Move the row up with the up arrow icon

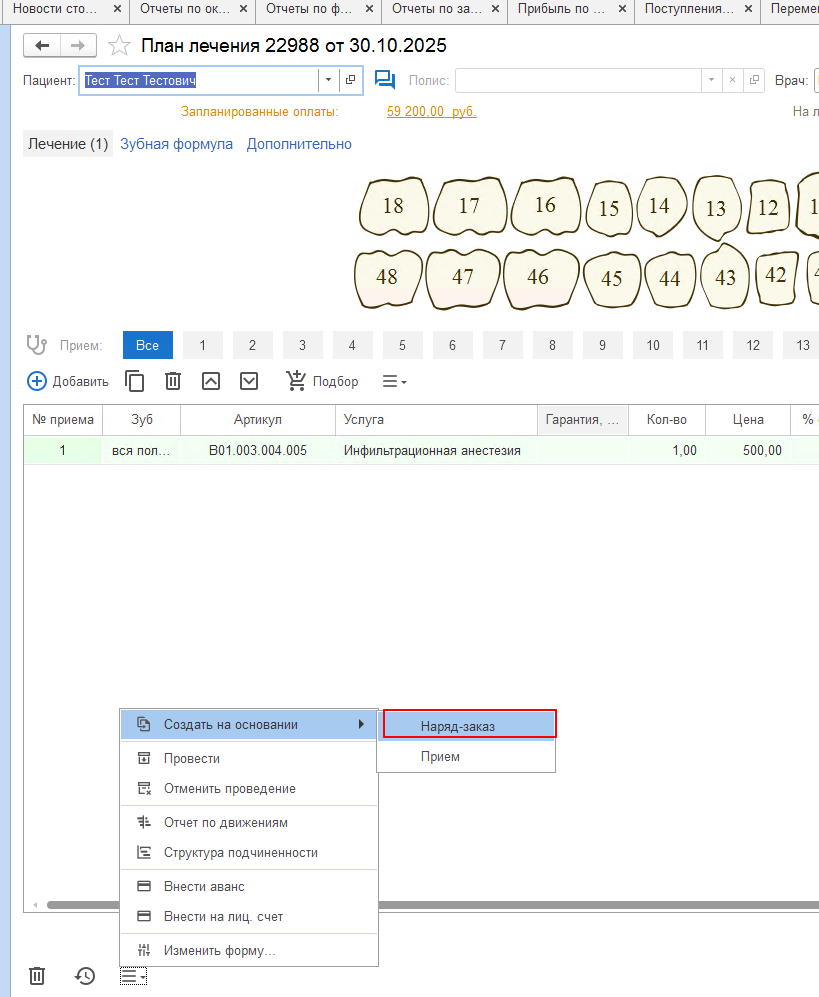click(x=211, y=381)
